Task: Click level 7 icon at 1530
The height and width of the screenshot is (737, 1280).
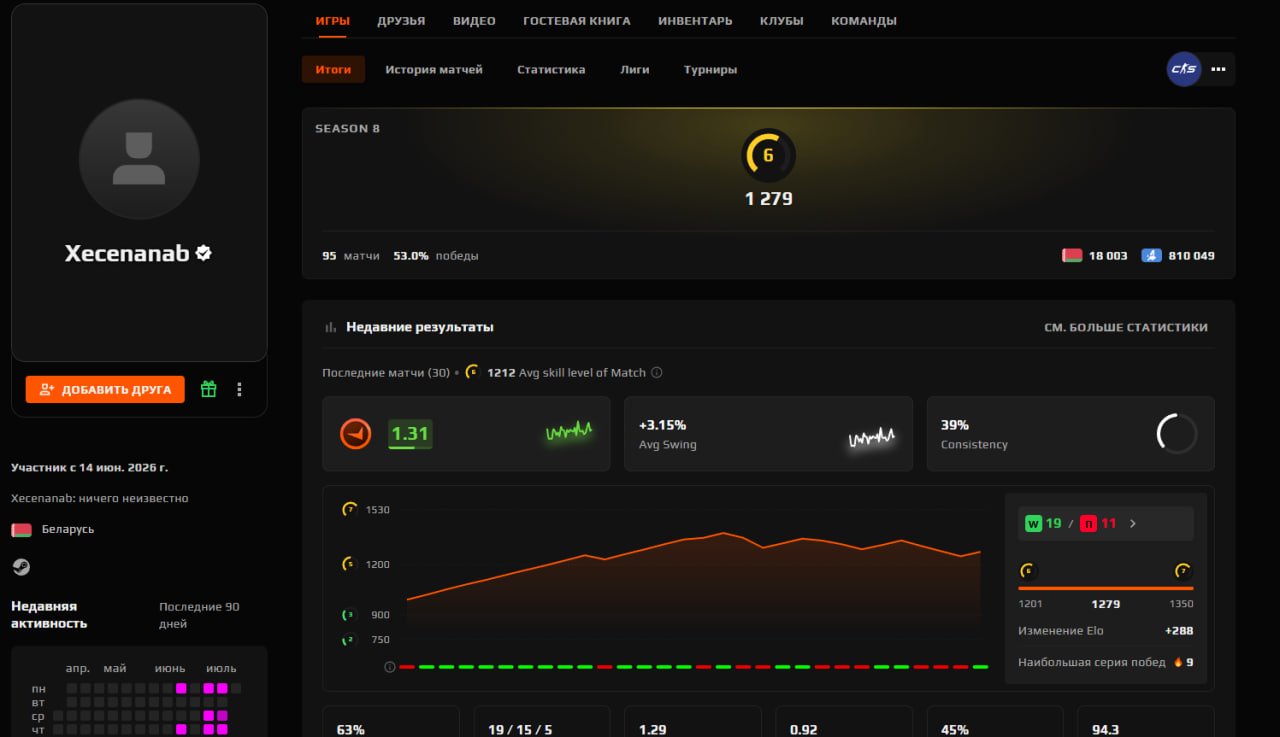Action: click(350, 509)
